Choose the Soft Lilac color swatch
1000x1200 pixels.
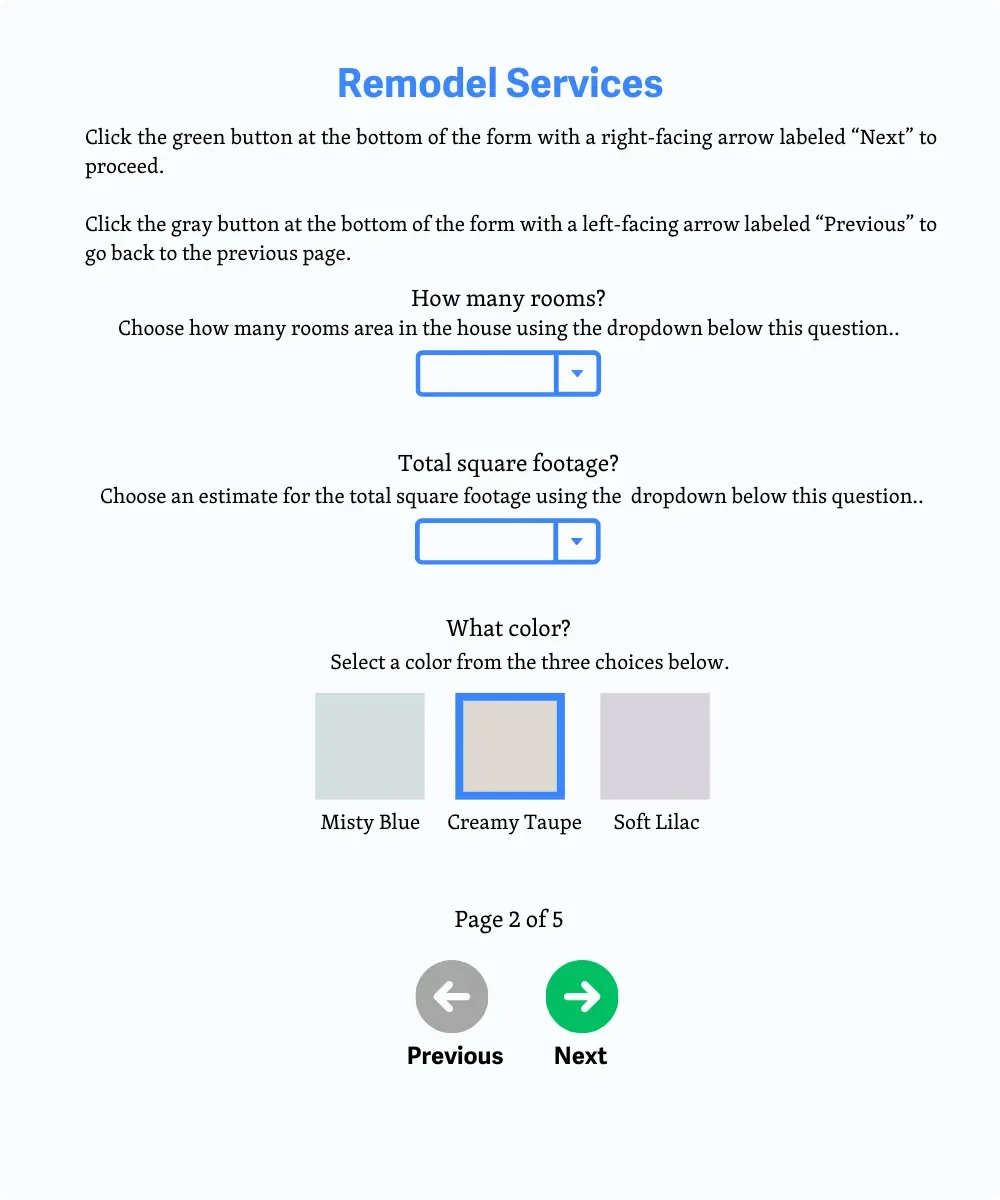click(x=655, y=746)
